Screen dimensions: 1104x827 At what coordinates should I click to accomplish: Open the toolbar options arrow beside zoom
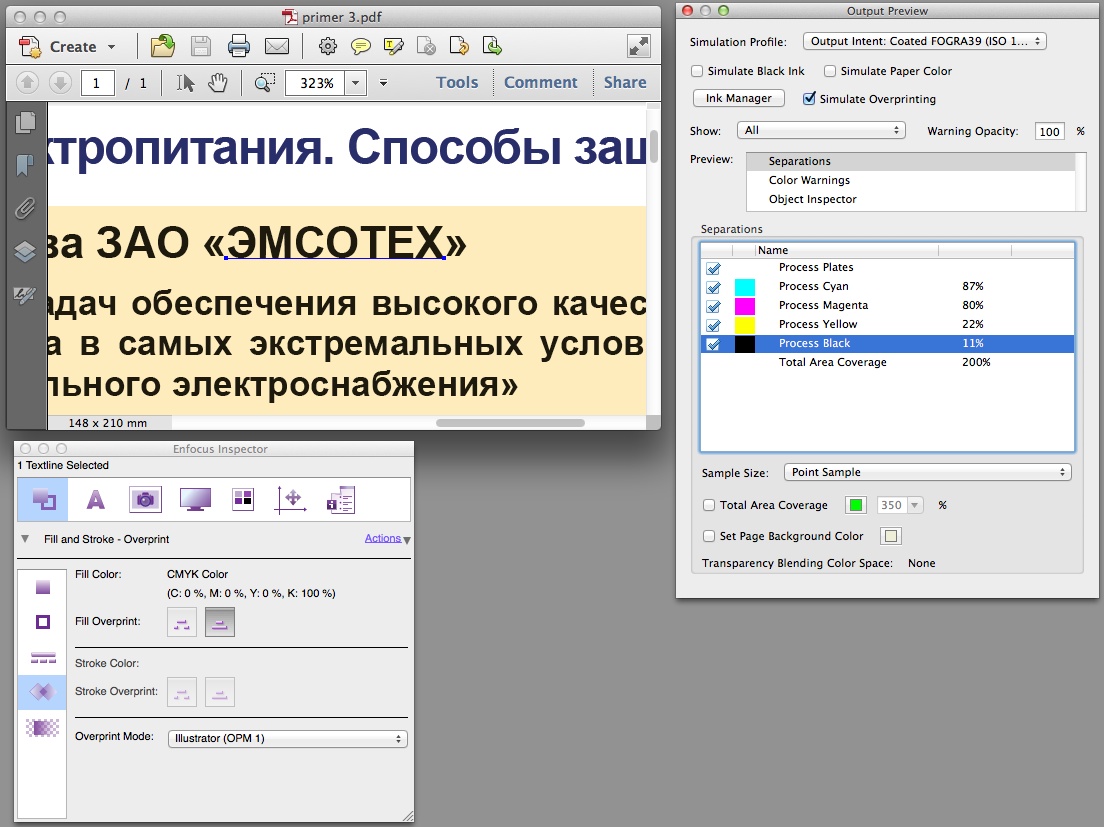point(384,83)
